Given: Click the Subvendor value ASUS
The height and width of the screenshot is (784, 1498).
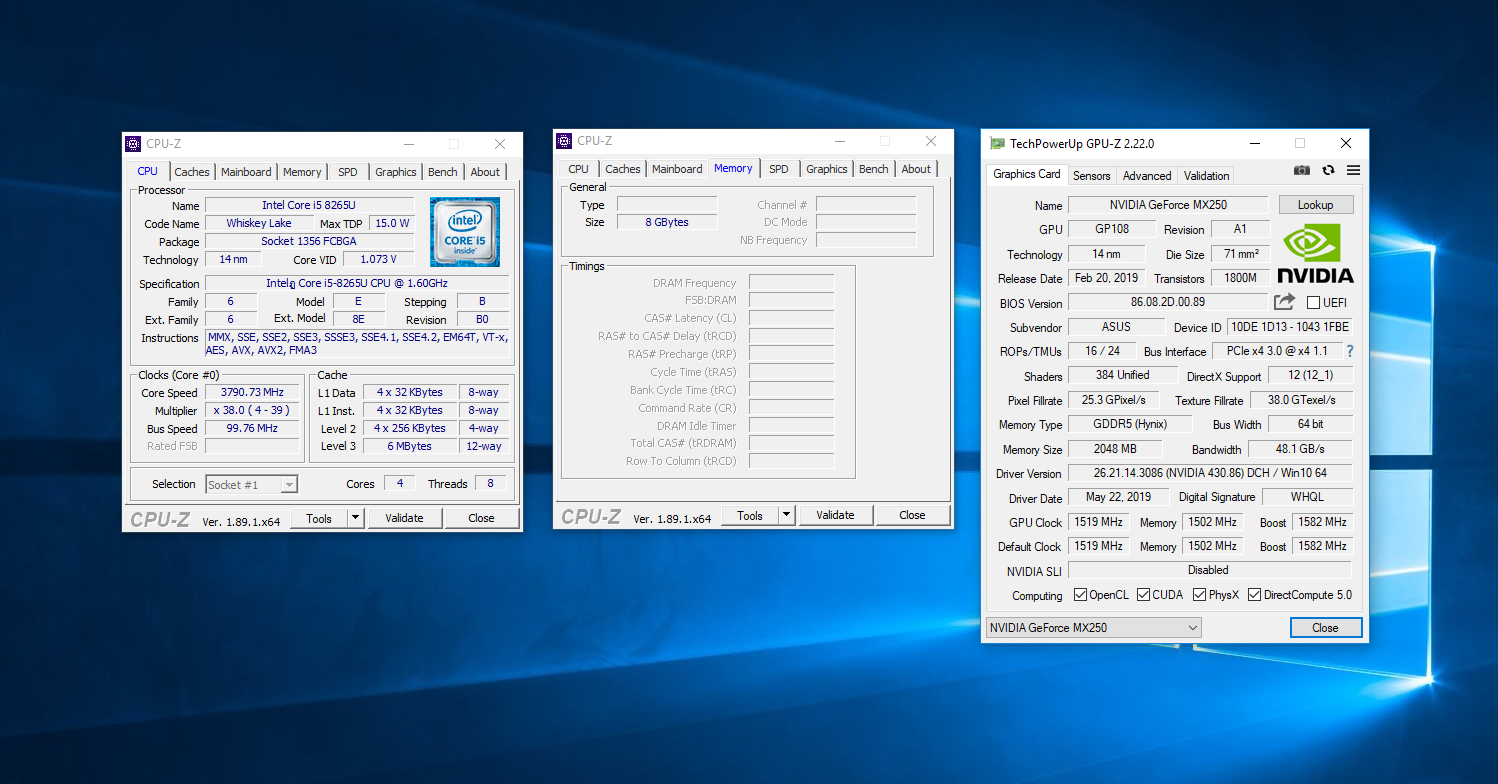Looking at the screenshot, I should [1116, 327].
